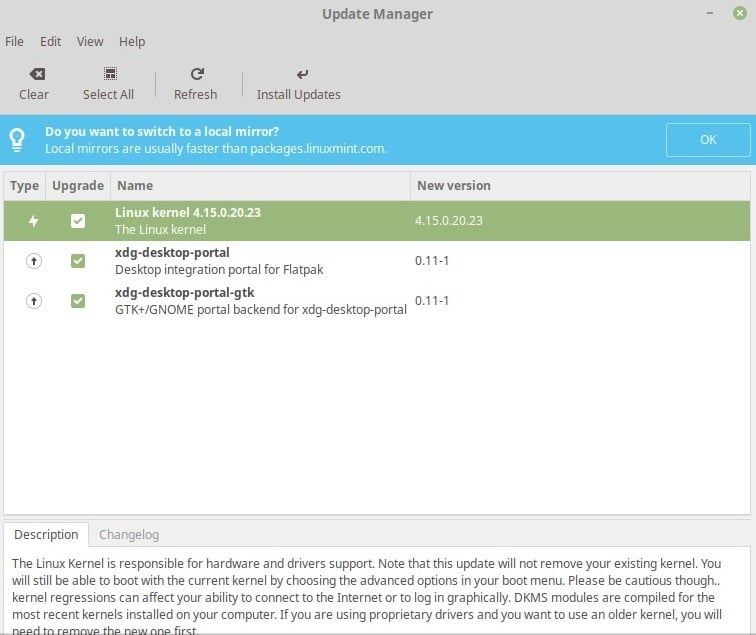Click the Update Manager window title
Screen dimensions: 756x635
pyautogui.click(x=377, y=14)
